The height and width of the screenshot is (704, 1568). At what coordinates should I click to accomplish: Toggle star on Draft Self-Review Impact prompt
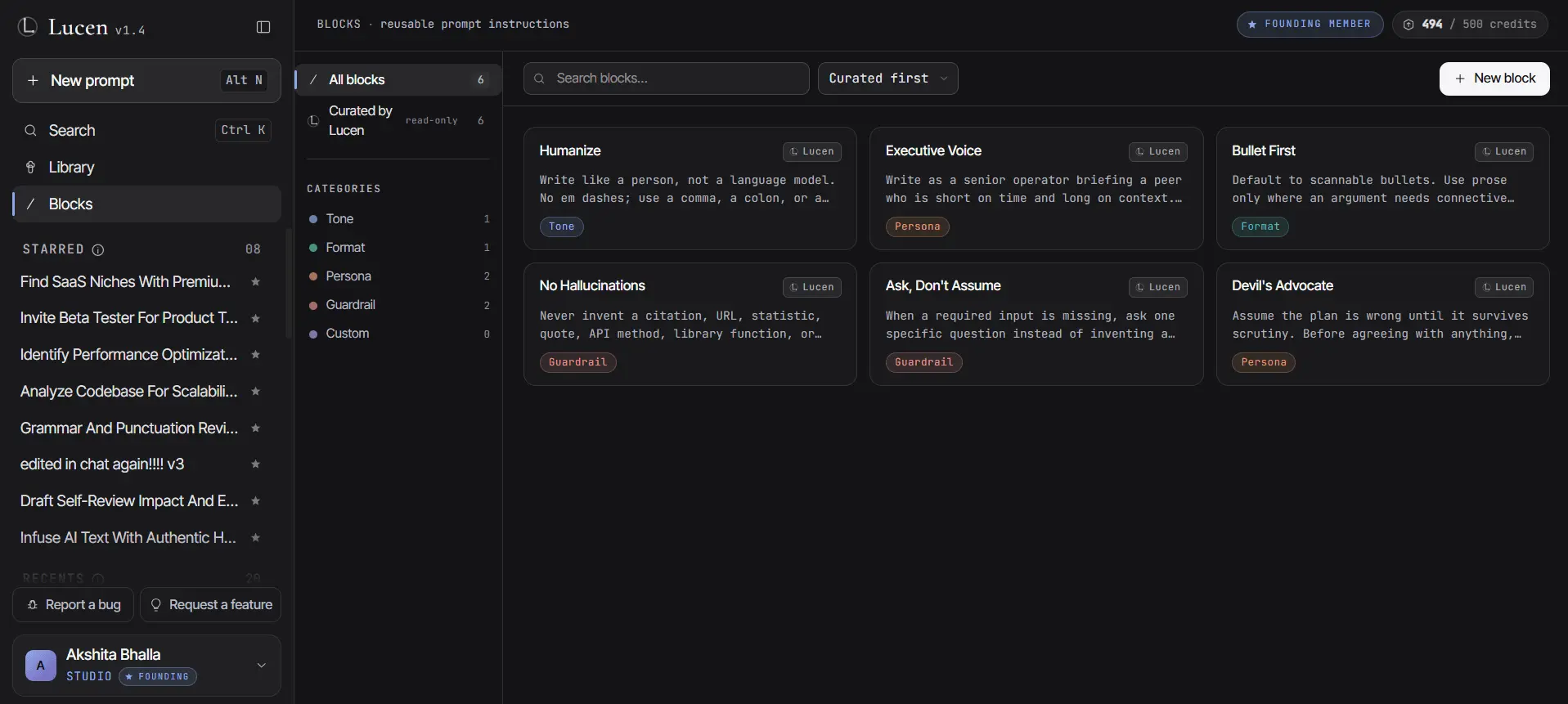pos(255,501)
